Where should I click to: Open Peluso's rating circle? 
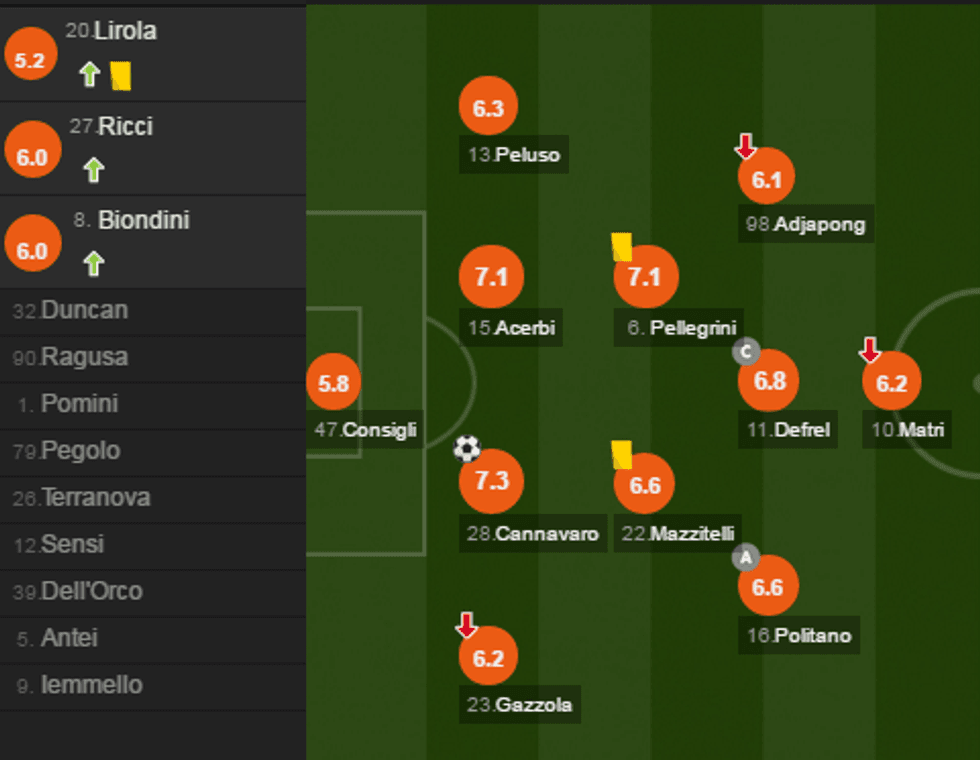click(487, 107)
